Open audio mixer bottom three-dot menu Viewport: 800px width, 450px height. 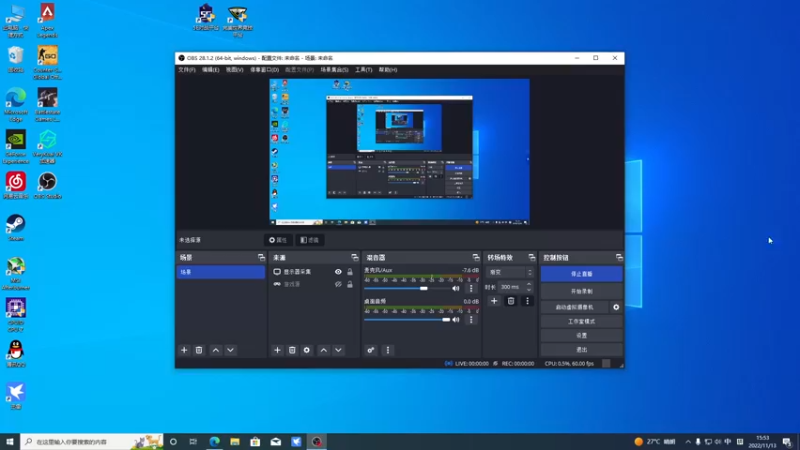click(x=388, y=350)
